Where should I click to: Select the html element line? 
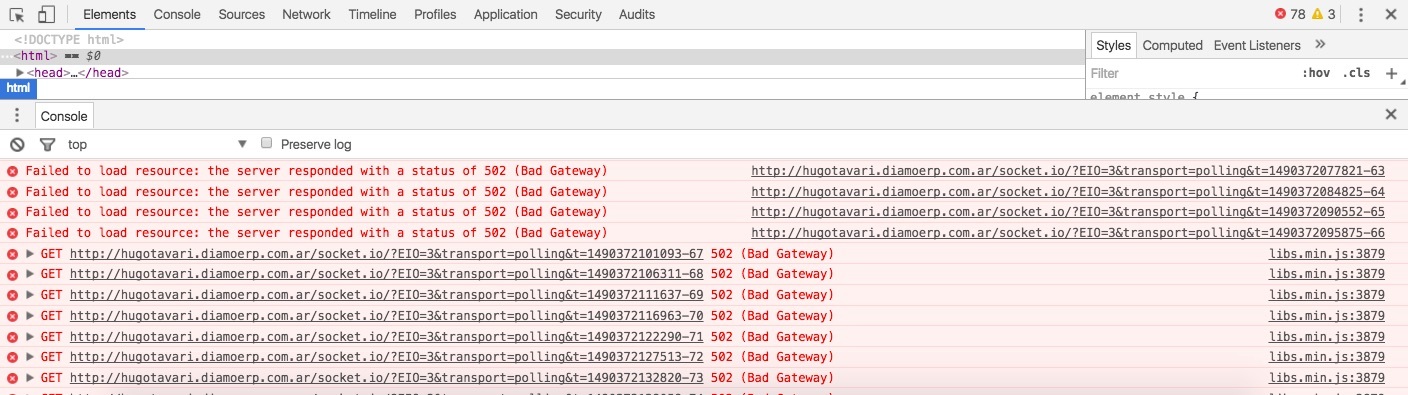click(542, 56)
